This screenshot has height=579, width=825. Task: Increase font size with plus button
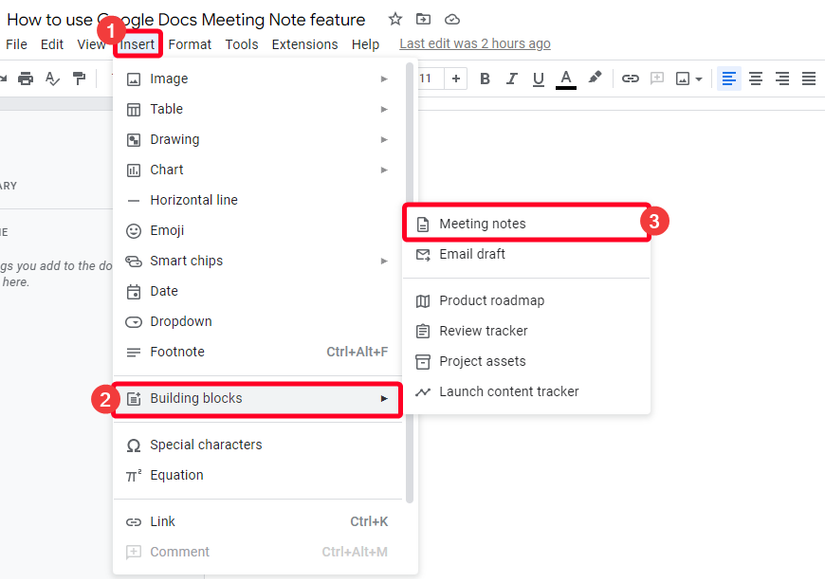[456, 79]
